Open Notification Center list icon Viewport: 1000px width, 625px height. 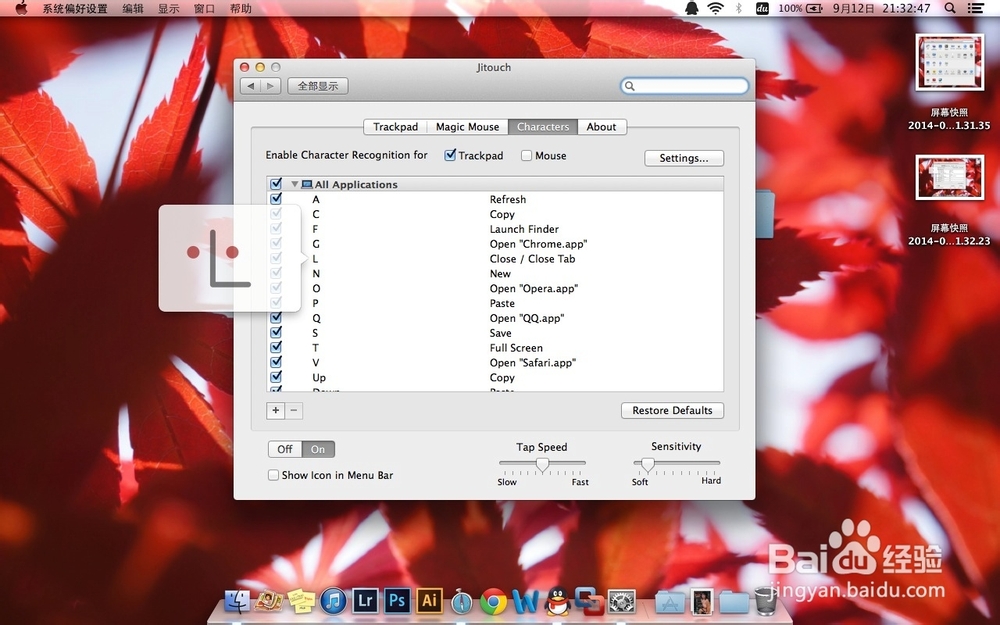coord(975,8)
